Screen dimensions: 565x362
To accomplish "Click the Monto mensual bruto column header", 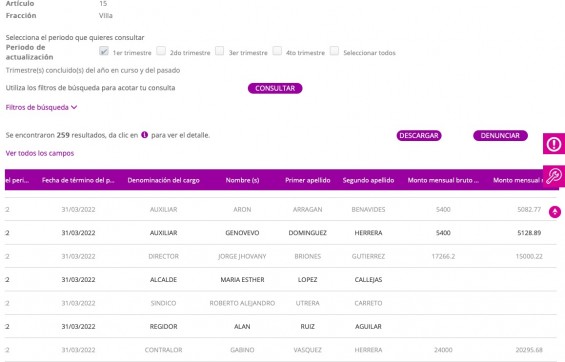I will [443, 180].
